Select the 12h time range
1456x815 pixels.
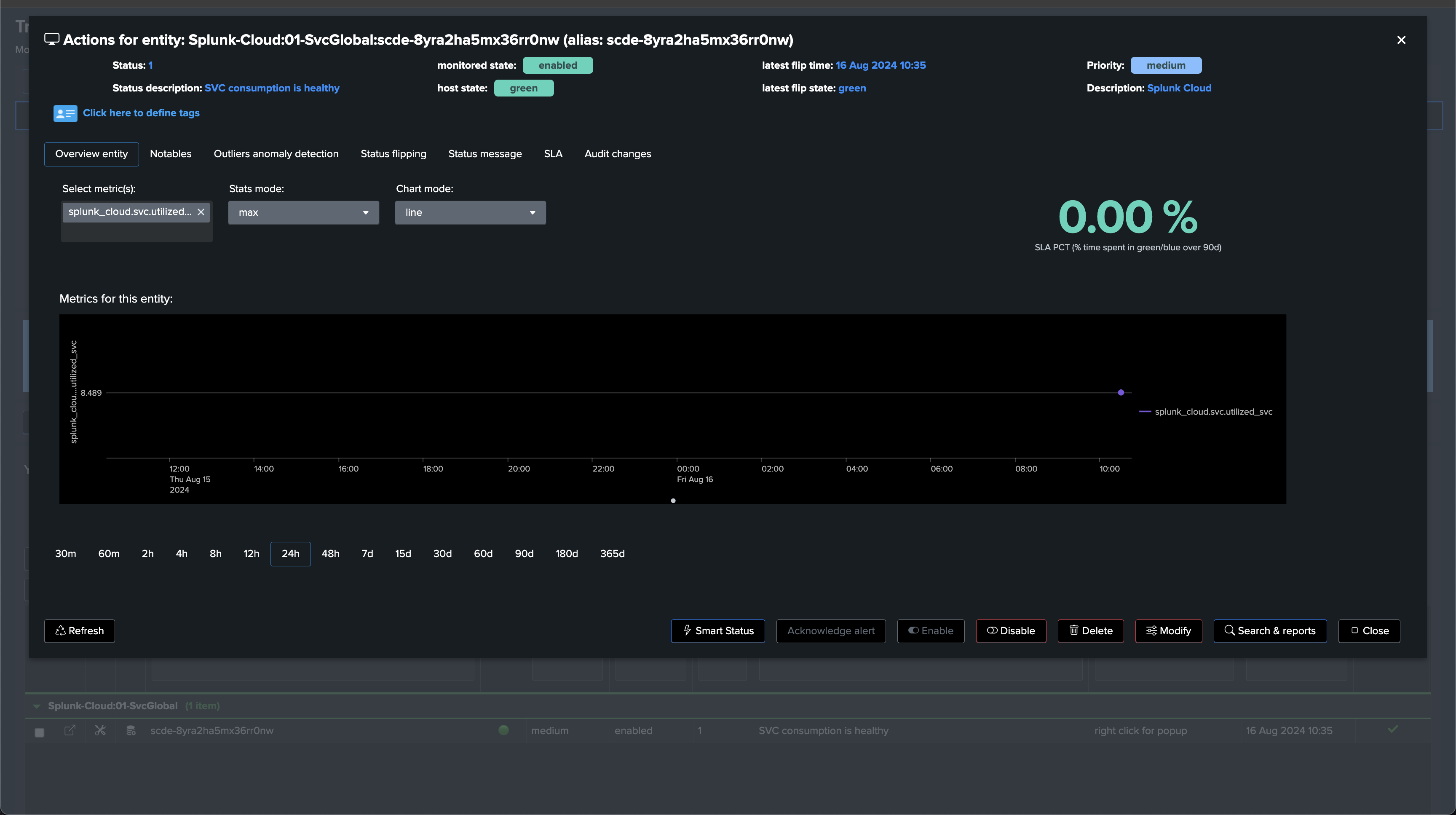(x=252, y=554)
